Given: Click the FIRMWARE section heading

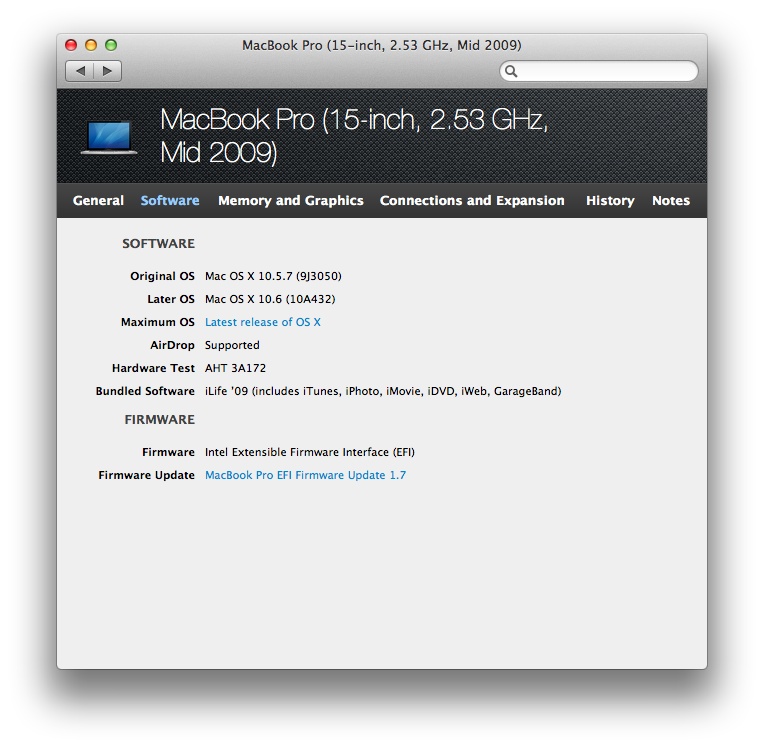Looking at the screenshot, I should 160,420.
